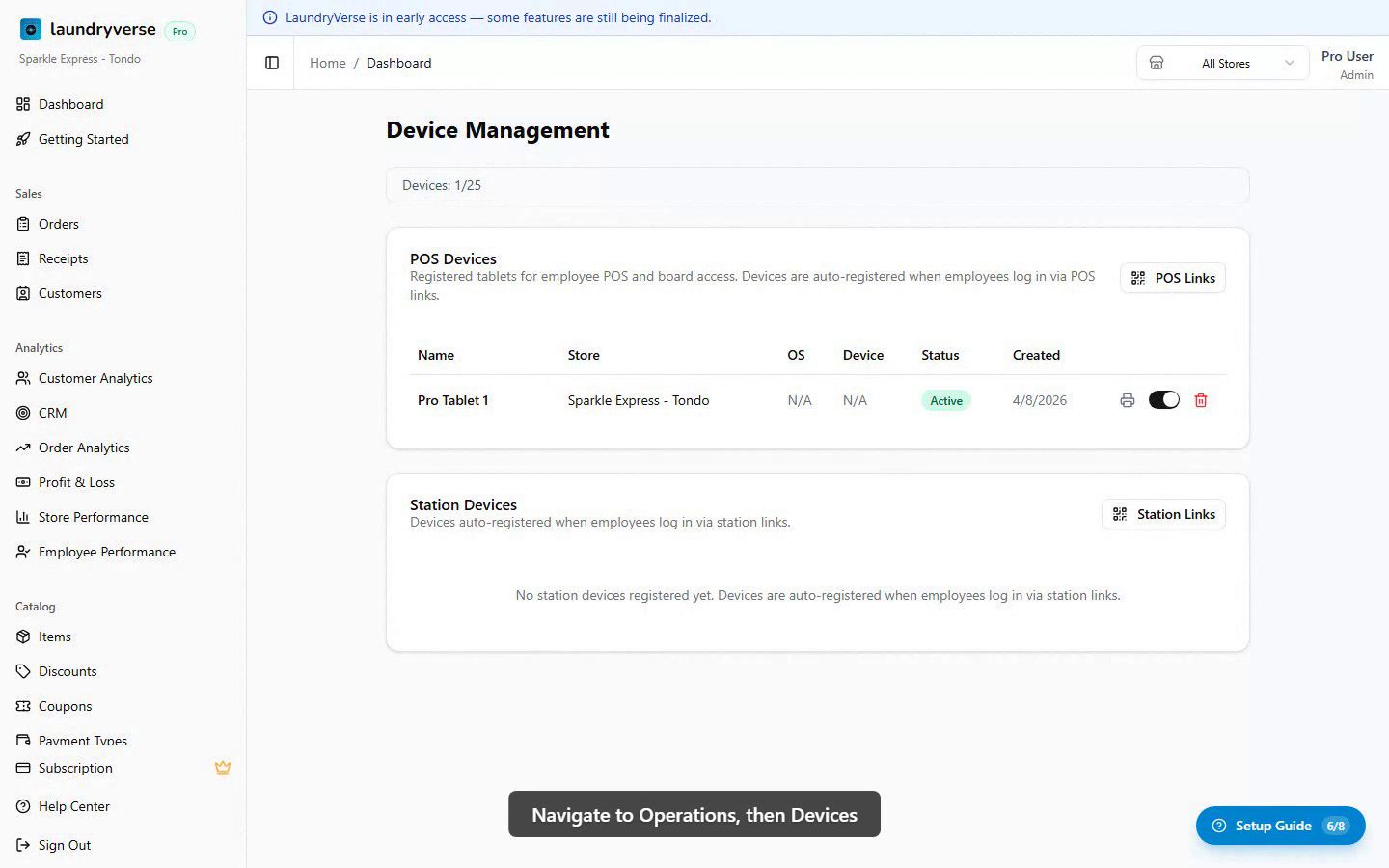Select the Coupons catalog entry
Screen dimensions: 1389x868
(x=66, y=706)
